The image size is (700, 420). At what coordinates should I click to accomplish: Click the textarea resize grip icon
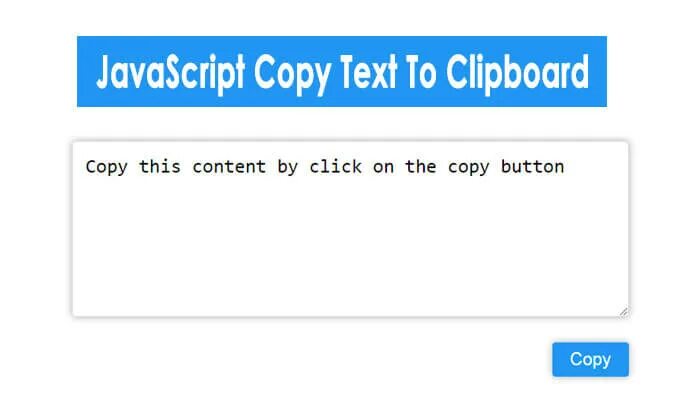624,312
